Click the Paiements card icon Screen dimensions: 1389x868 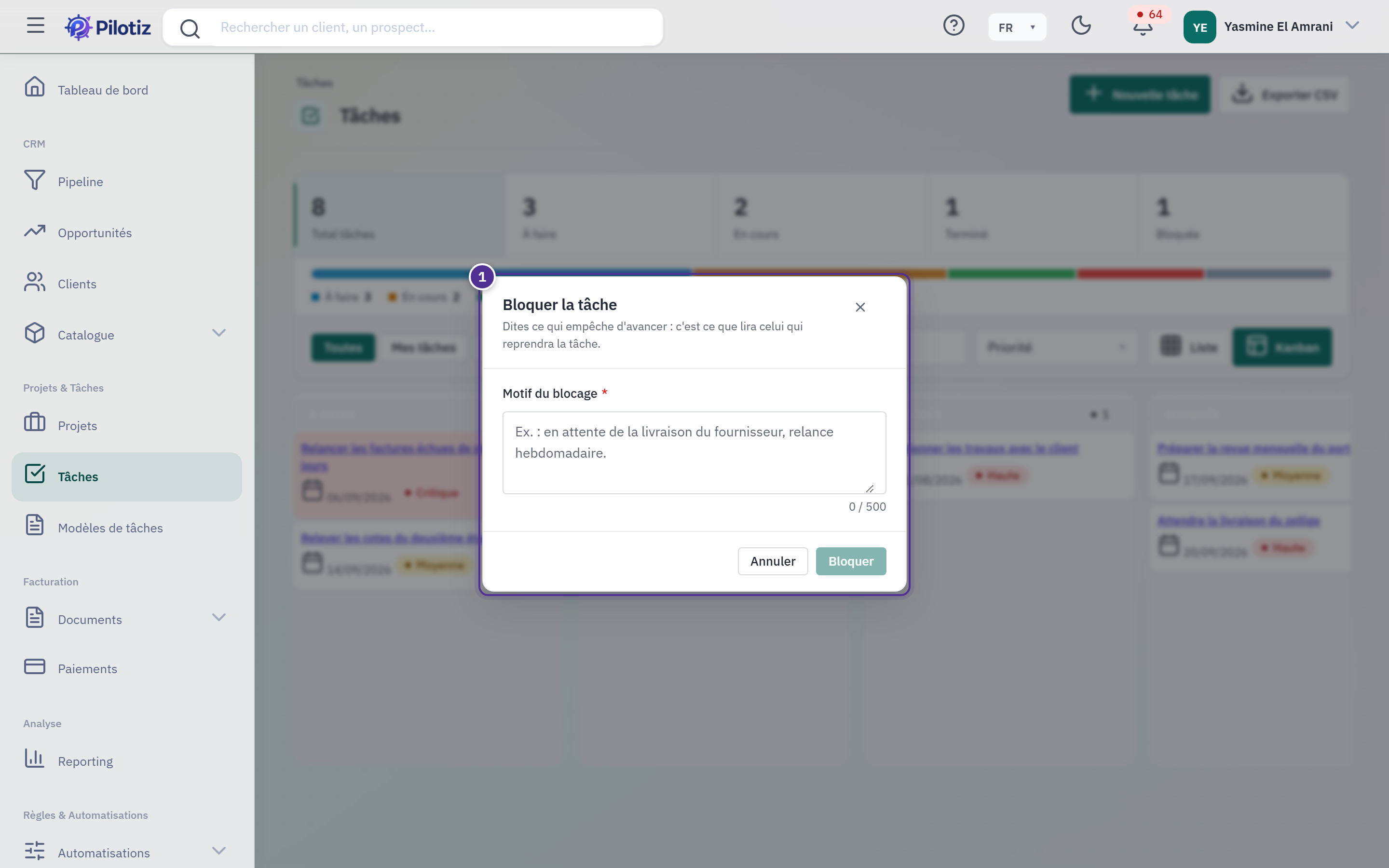[x=34, y=667]
